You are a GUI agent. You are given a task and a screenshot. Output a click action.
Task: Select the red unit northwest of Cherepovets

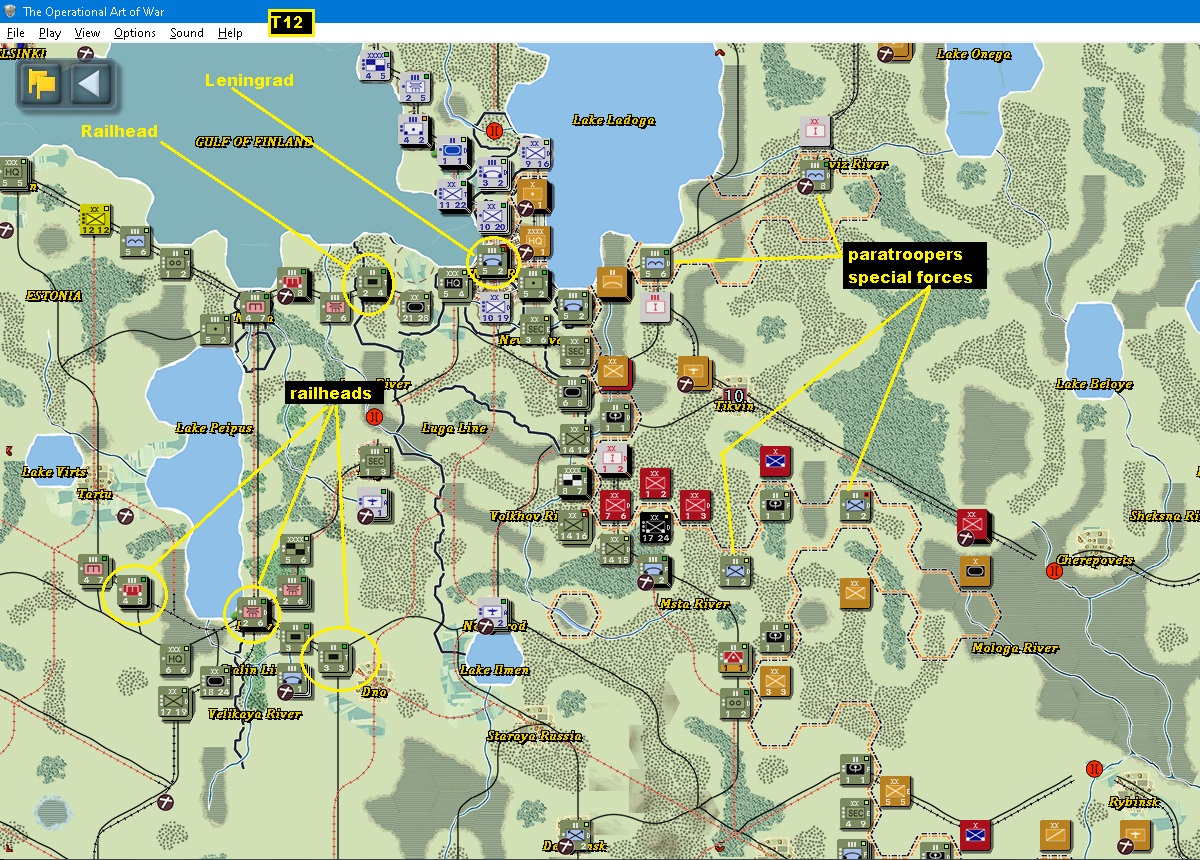point(972,526)
